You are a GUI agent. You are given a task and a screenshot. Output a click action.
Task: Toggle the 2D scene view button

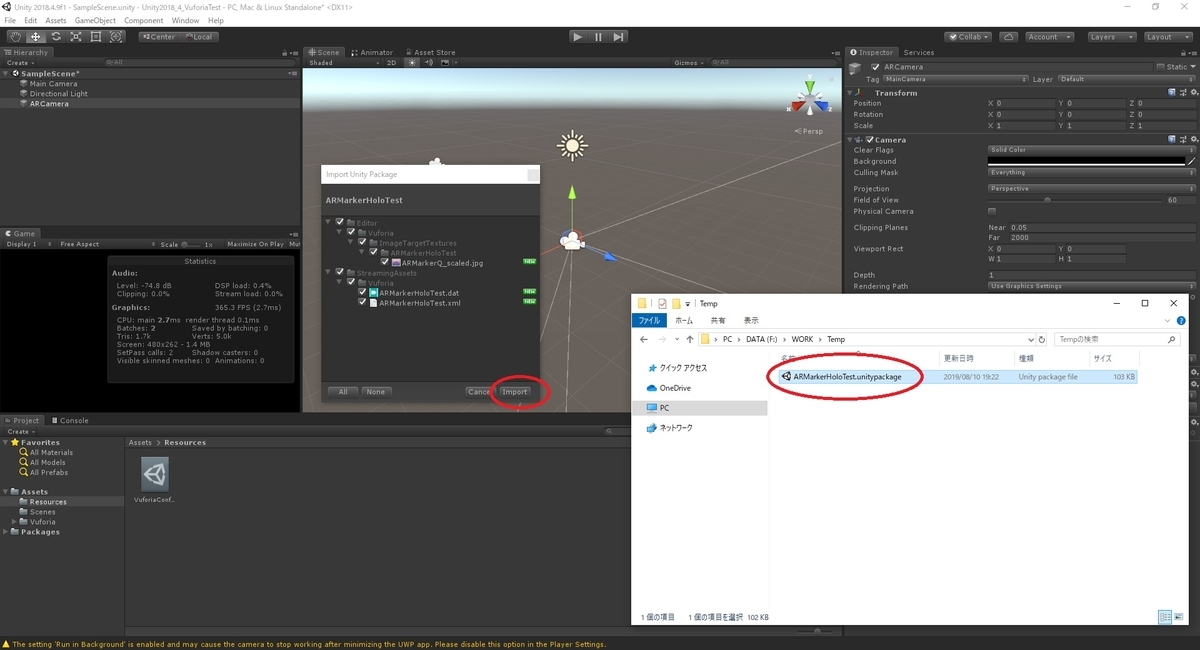click(x=391, y=63)
